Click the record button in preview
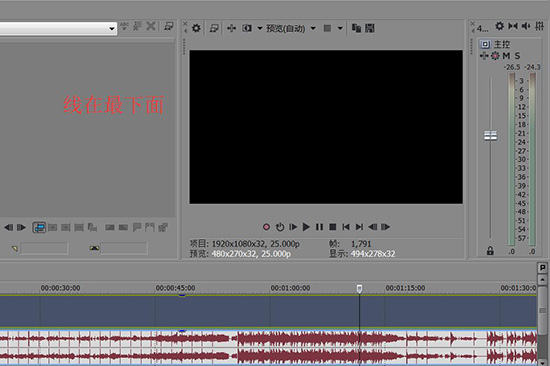550x366 pixels. [266, 227]
